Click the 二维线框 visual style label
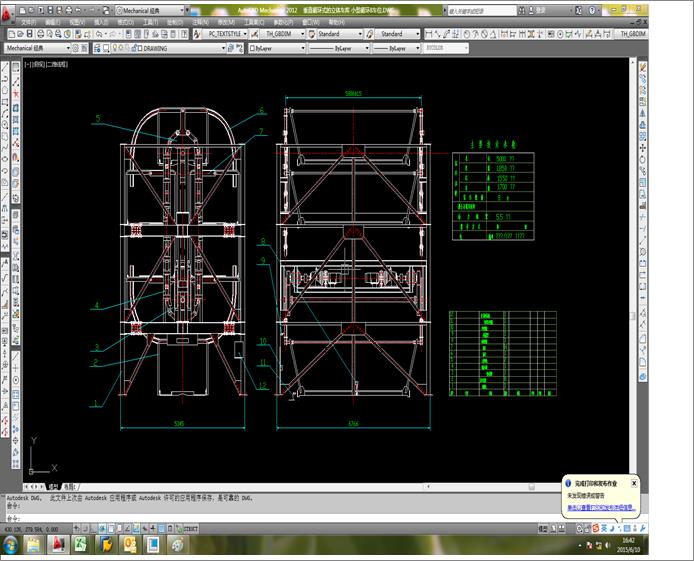The width and height of the screenshot is (694, 561). tap(58, 64)
